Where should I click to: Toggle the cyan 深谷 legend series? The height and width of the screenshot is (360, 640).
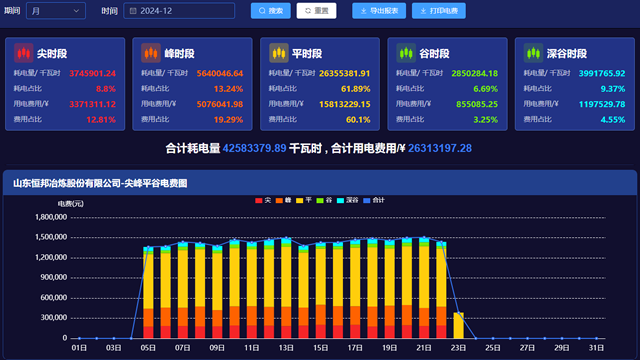point(348,200)
